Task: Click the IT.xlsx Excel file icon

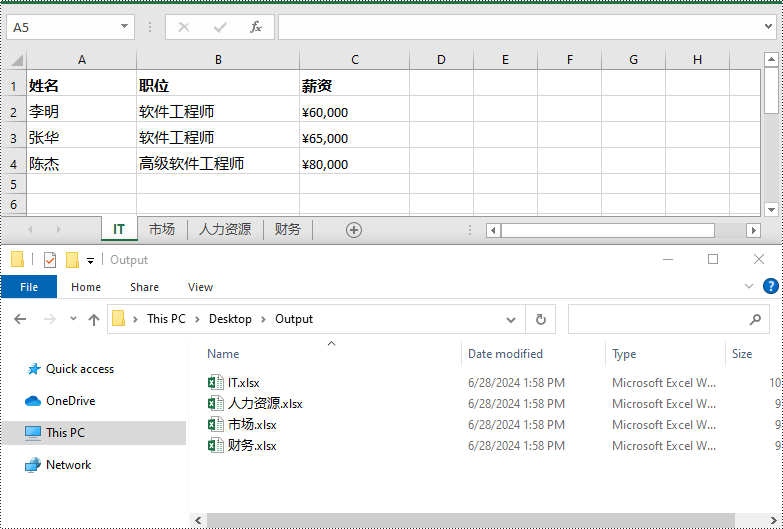Action: coord(215,383)
